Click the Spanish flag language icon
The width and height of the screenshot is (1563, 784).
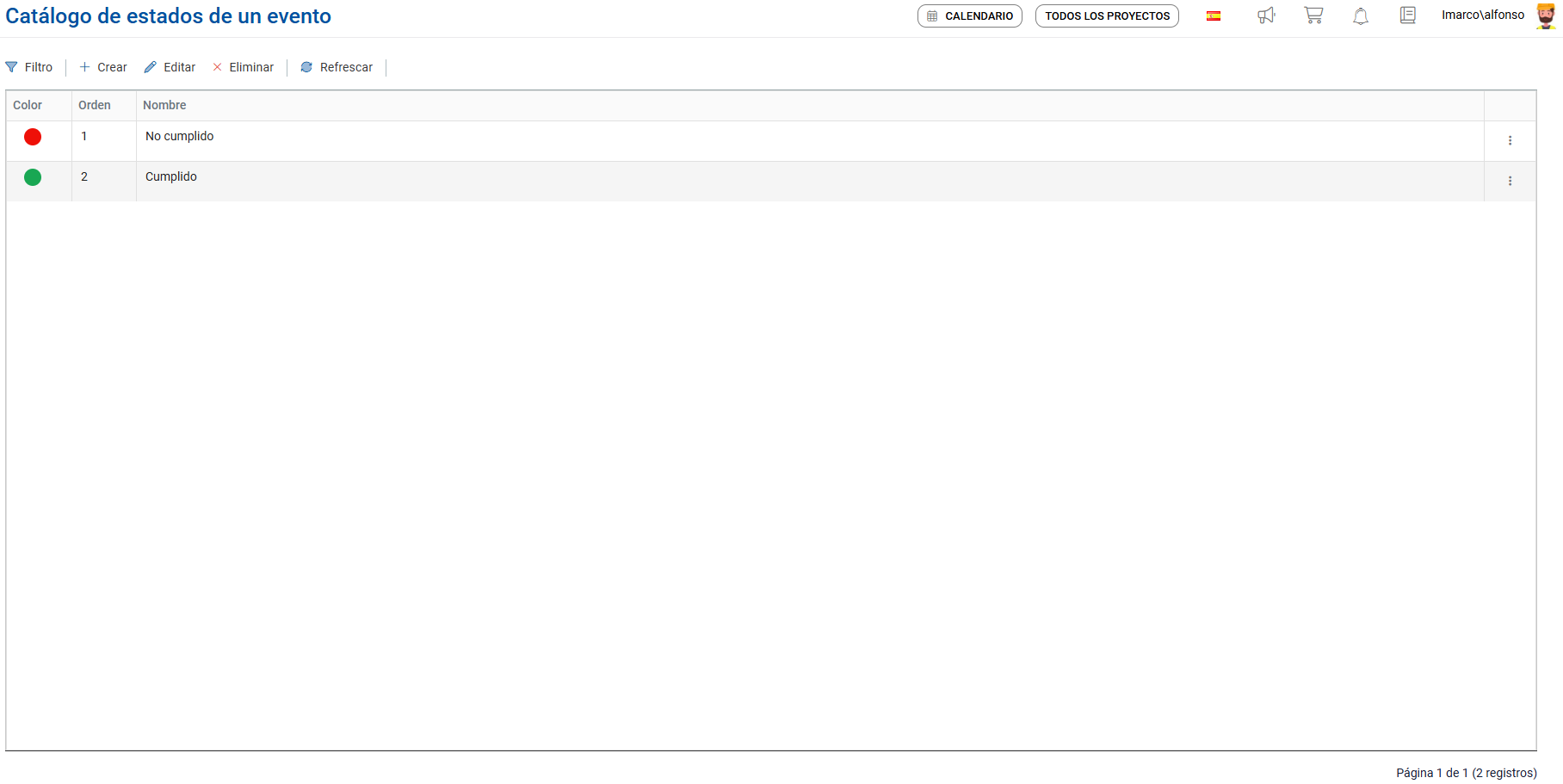1214,15
